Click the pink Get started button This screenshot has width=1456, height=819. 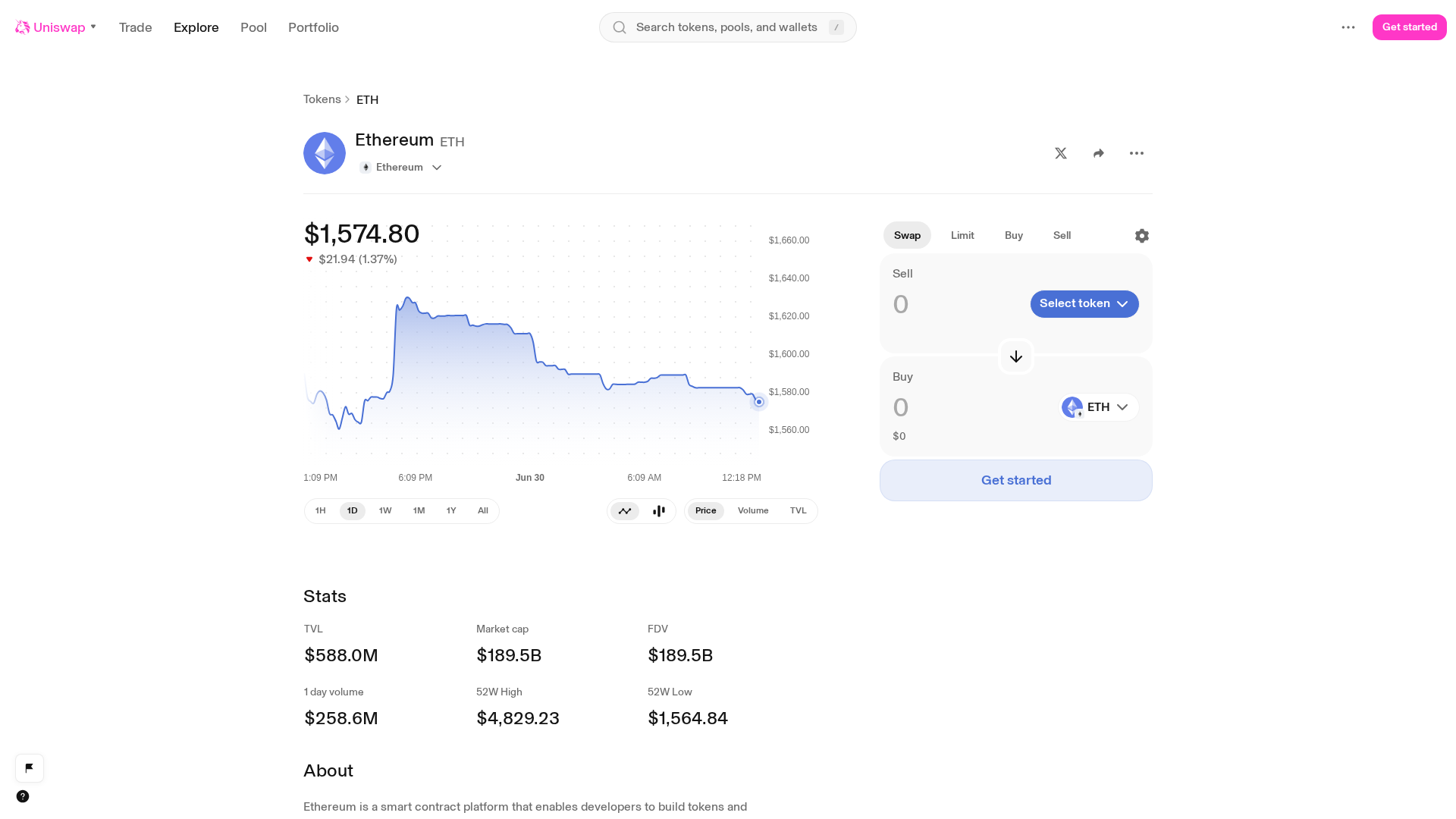tap(1409, 27)
